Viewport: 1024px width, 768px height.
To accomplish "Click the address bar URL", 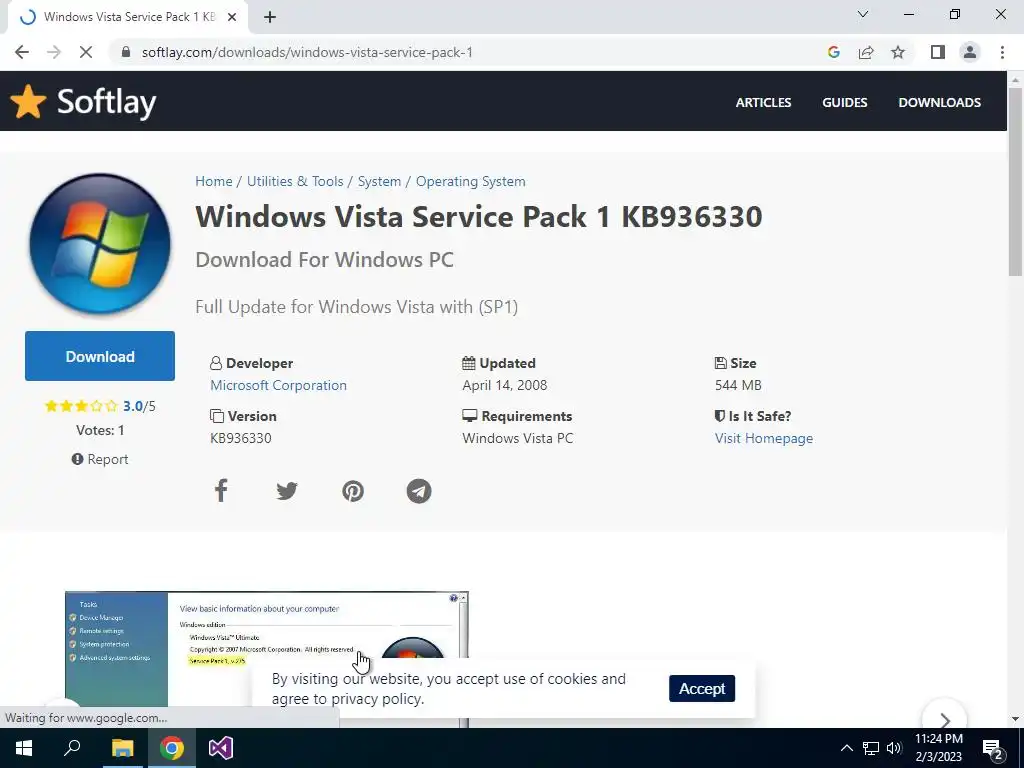I will pyautogui.click(x=307, y=52).
